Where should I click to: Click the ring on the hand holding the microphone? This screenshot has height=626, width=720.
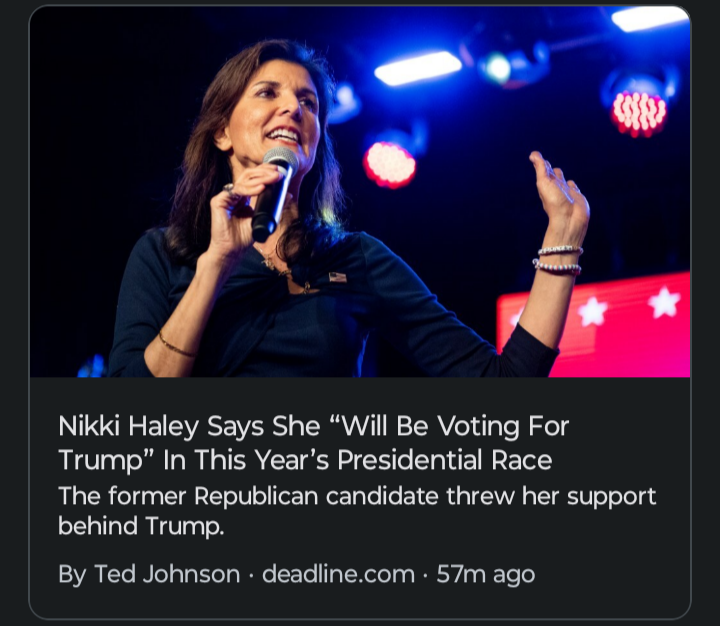point(228,188)
